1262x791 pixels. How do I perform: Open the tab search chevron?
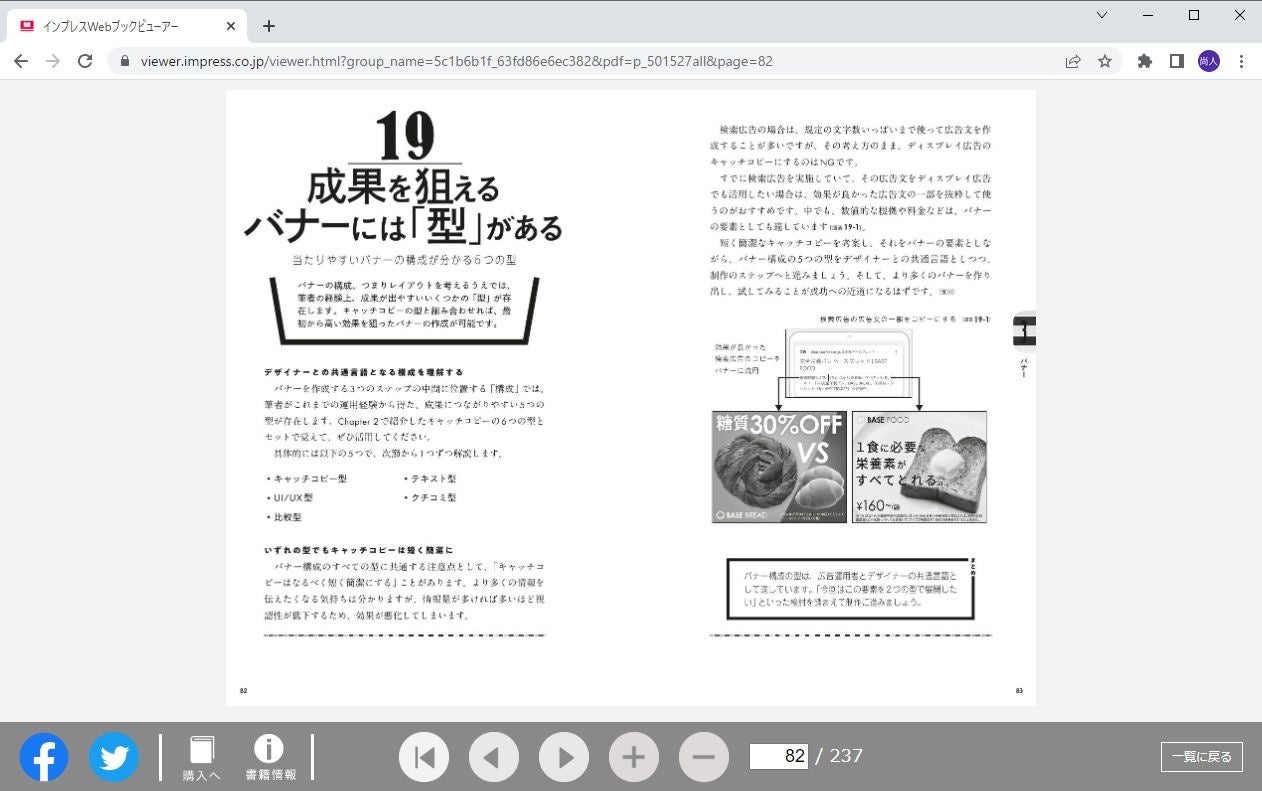pyautogui.click(x=1101, y=16)
